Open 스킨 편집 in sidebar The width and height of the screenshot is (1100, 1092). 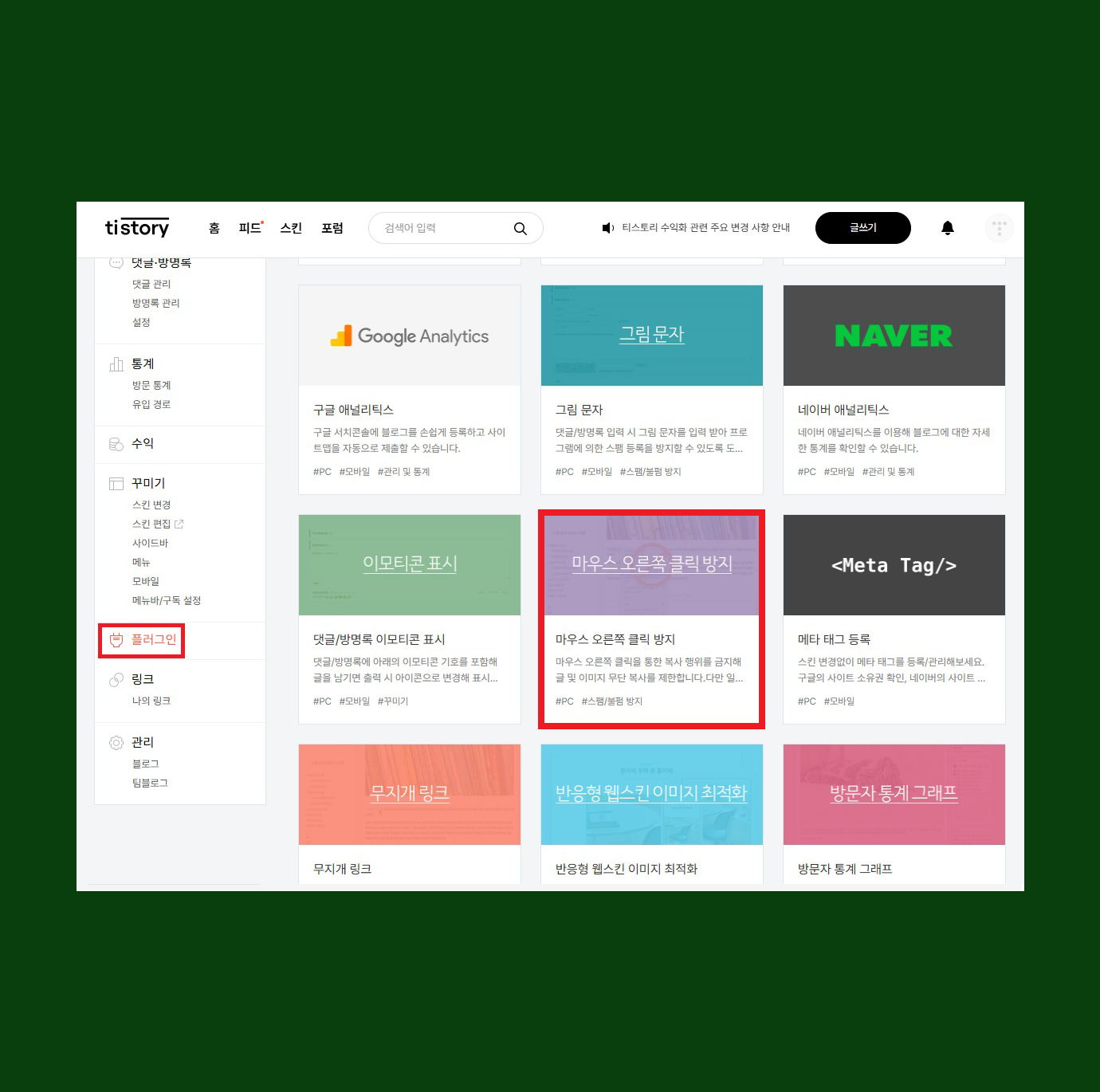click(151, 524)
